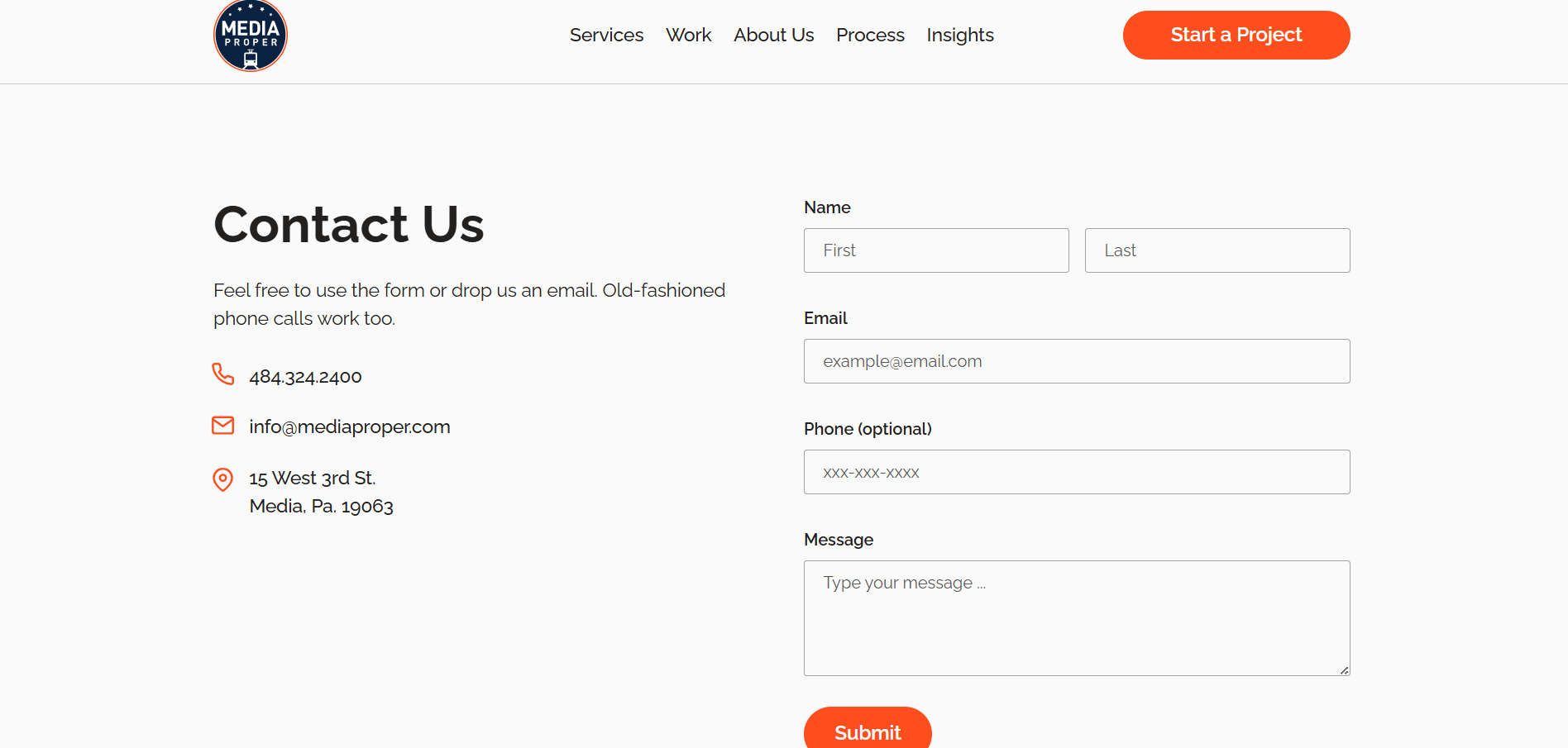This screenshot has width=1568, height=748.
Task: Click the Start a Project button
Action: click(x=1236, y=35)
